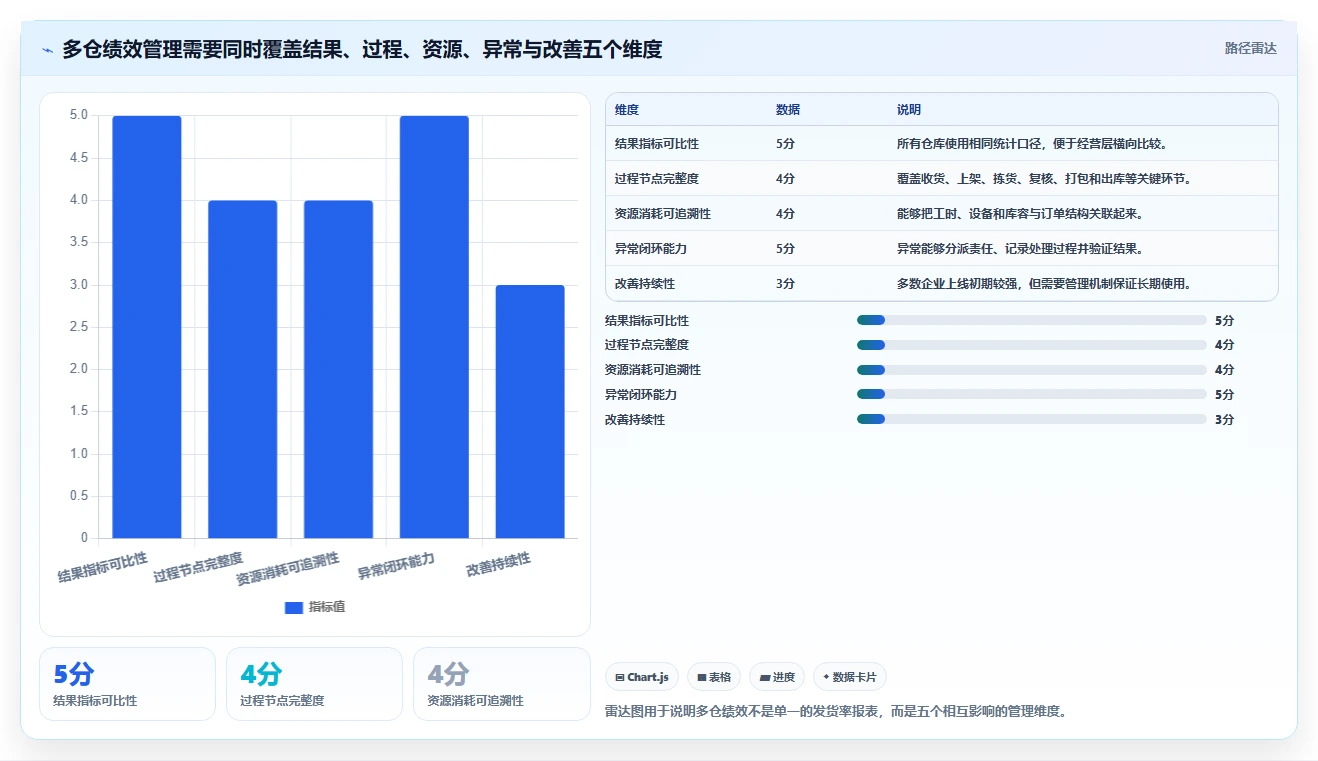The image size is (1318, 761).
Task: Select 资源消耗可追溯性 cell in table
Action: pyautogui.click(x=663, y=214)
